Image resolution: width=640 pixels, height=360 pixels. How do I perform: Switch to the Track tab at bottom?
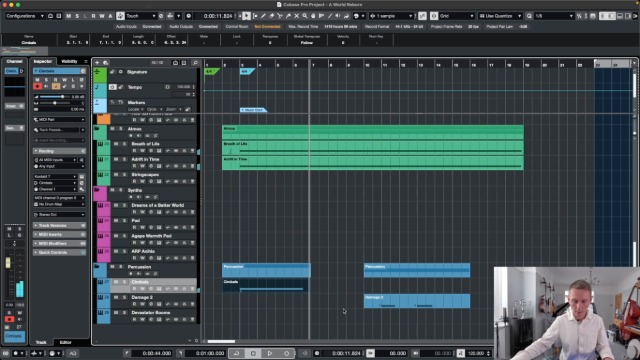pos(41,342)
